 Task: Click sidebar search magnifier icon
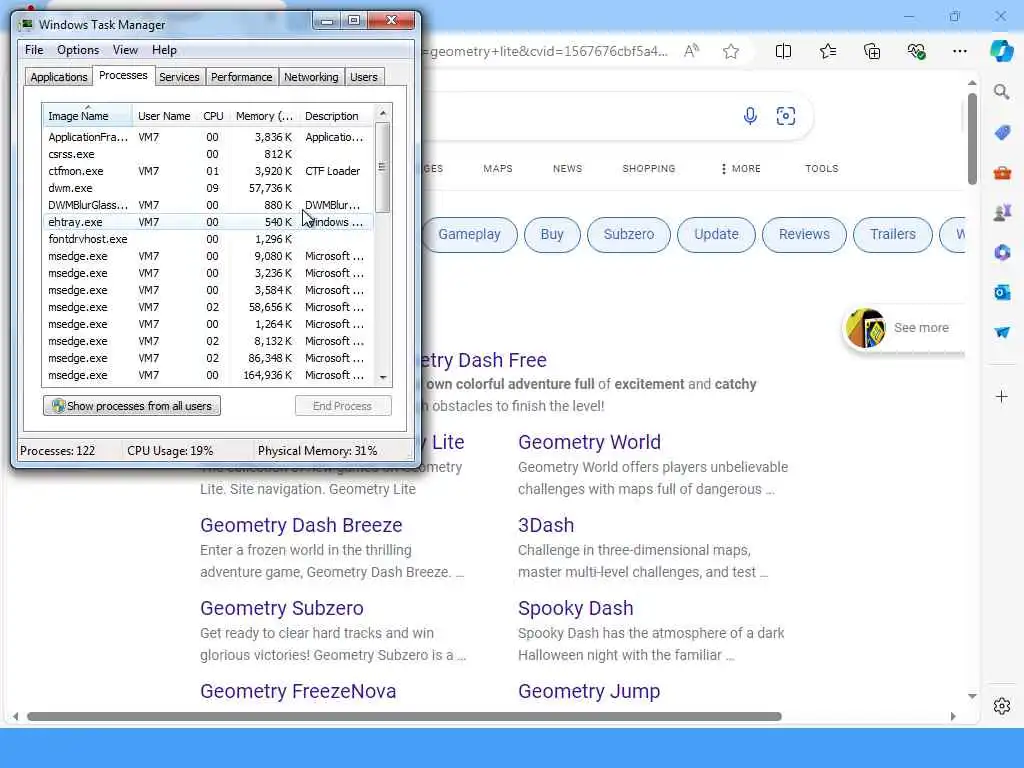pos(1002,92)
